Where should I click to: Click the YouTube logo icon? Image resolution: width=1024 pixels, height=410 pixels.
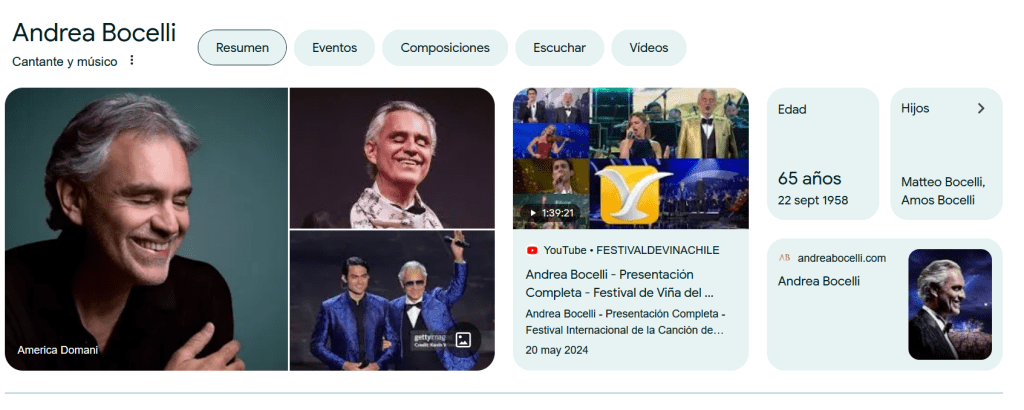point(532,250)
